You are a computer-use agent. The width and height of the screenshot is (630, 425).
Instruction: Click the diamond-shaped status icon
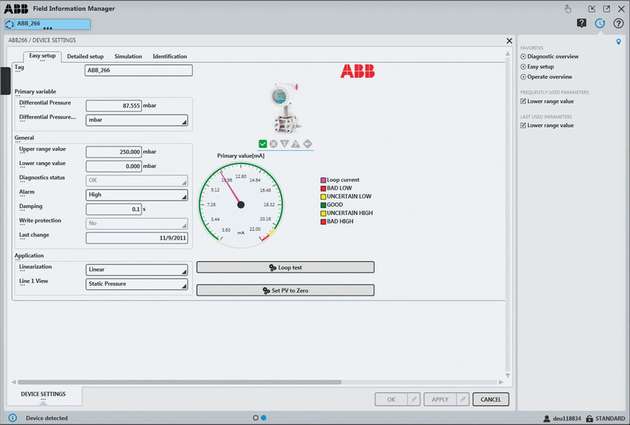307,144
